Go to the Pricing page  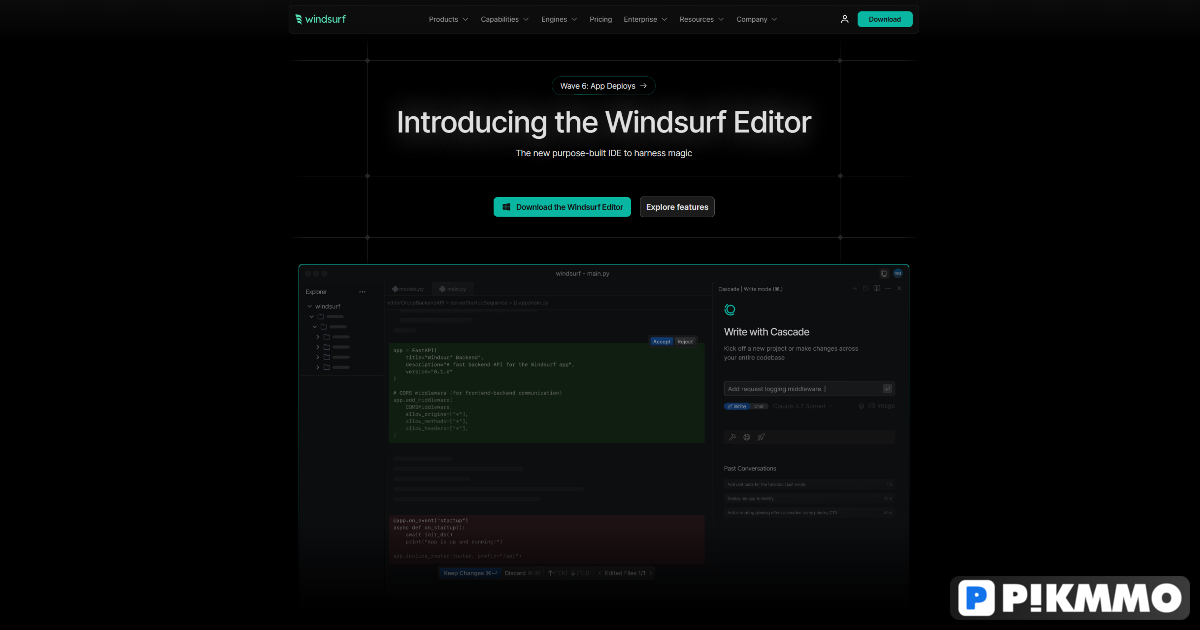point(601,19)
